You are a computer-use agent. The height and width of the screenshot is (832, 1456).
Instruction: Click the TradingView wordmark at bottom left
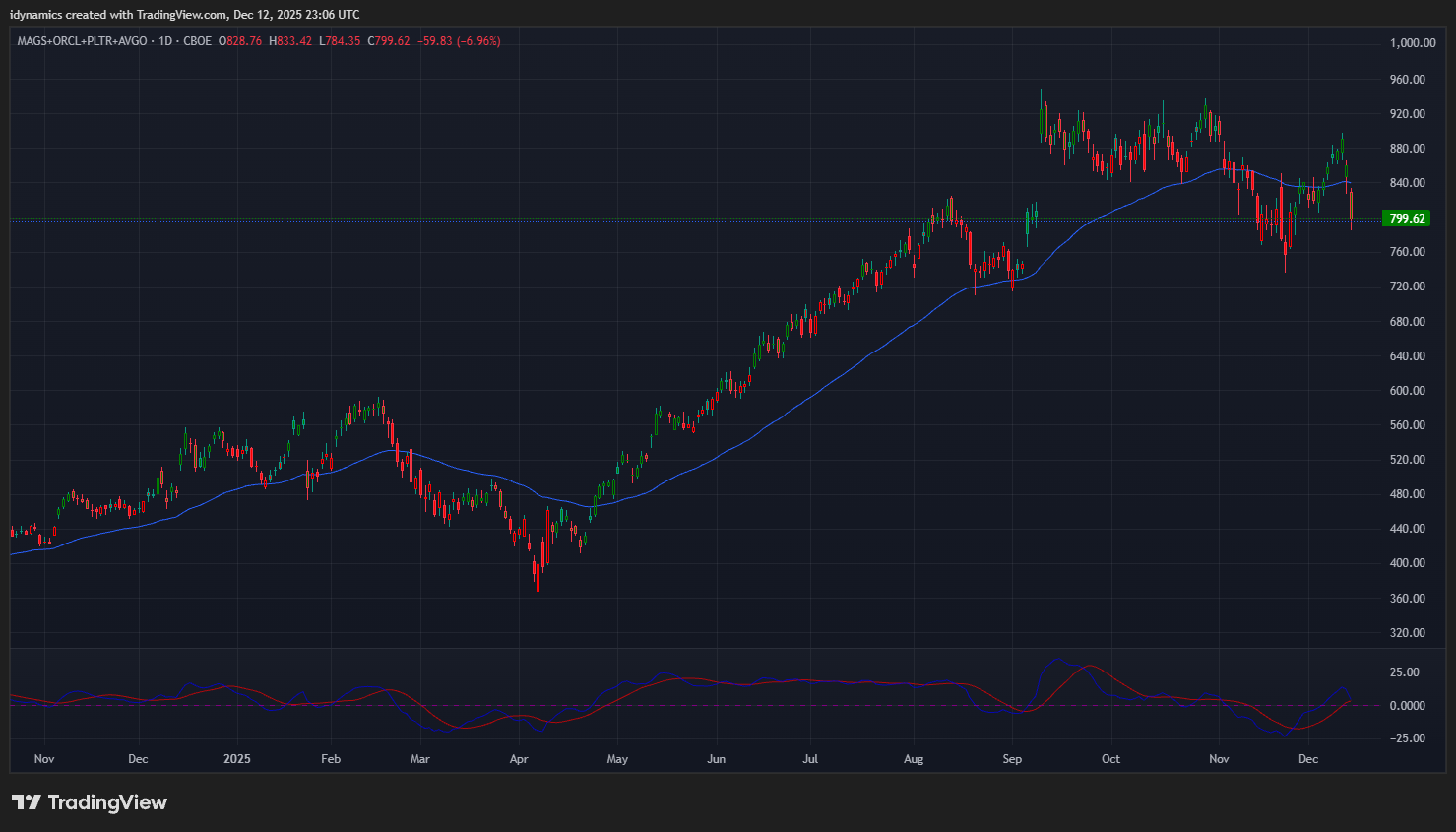point(107,802)
